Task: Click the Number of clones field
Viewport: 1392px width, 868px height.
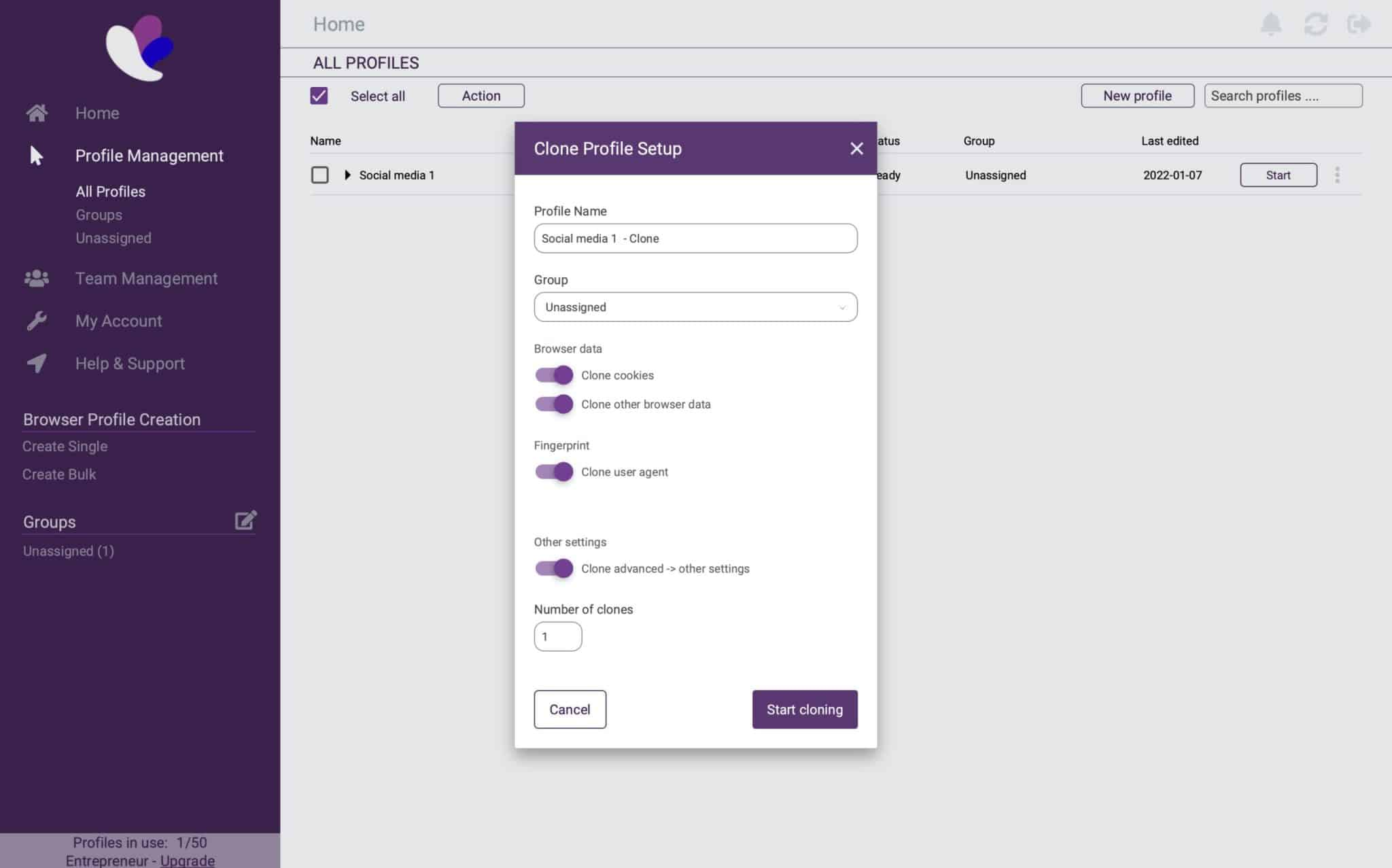Action: pyautogui.click(x=557, y=637)
